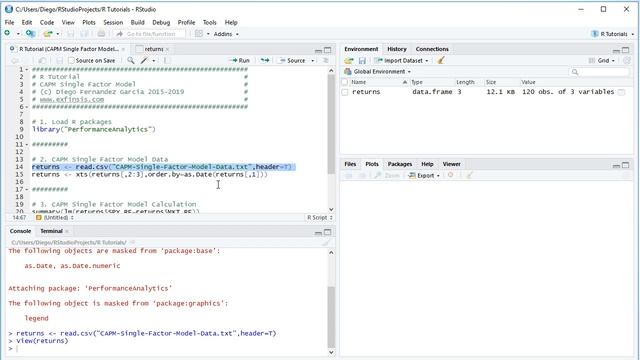Maximize the Environment pane
Image resolution: width=640 pixels, height=360 pixels.
[626, 50]
